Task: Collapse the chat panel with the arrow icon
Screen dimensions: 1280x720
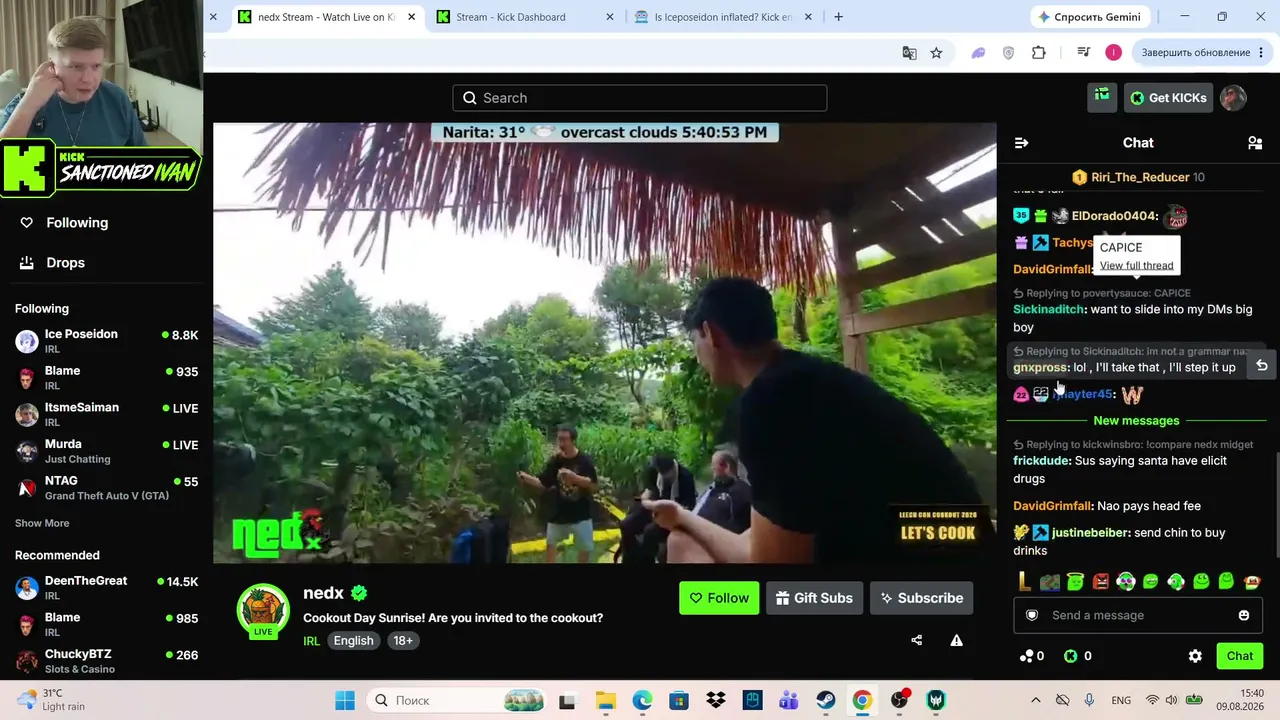Action: [x=1021, y=143]
